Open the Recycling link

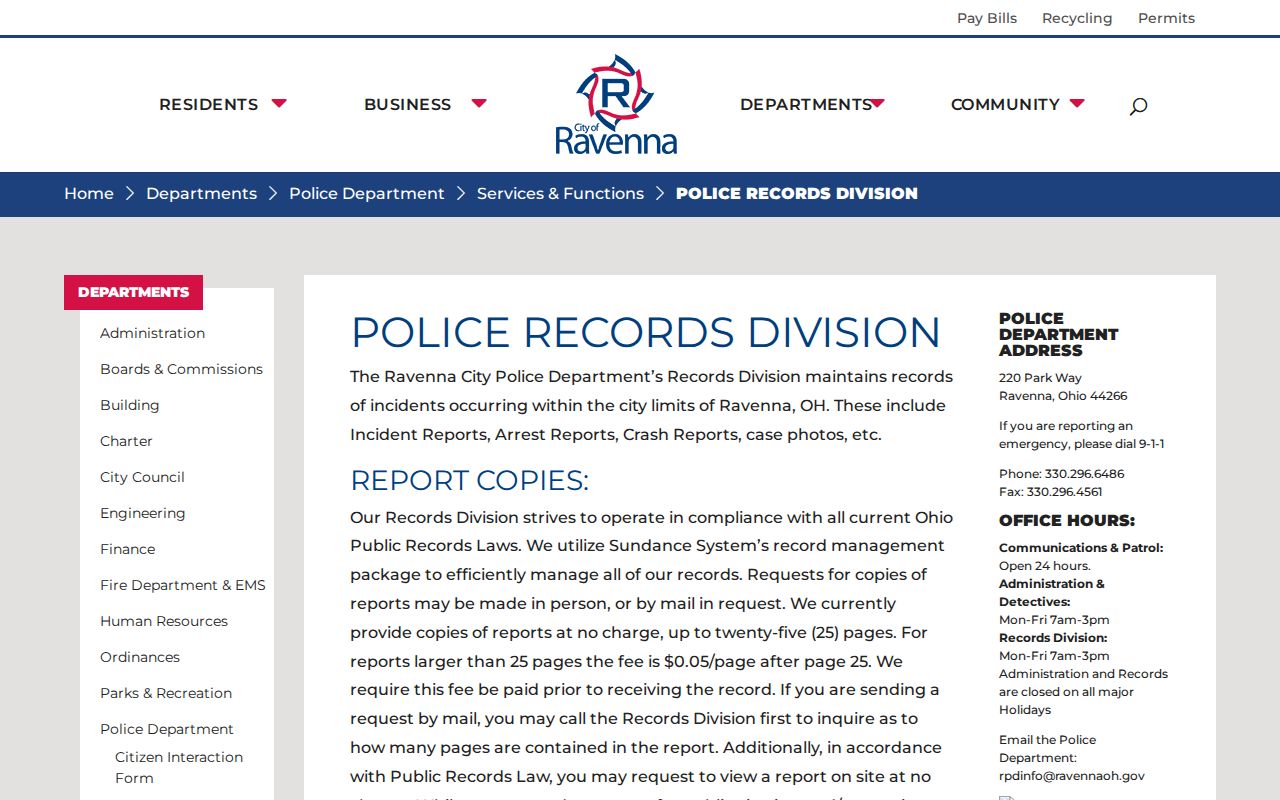tap(1077, 18)
